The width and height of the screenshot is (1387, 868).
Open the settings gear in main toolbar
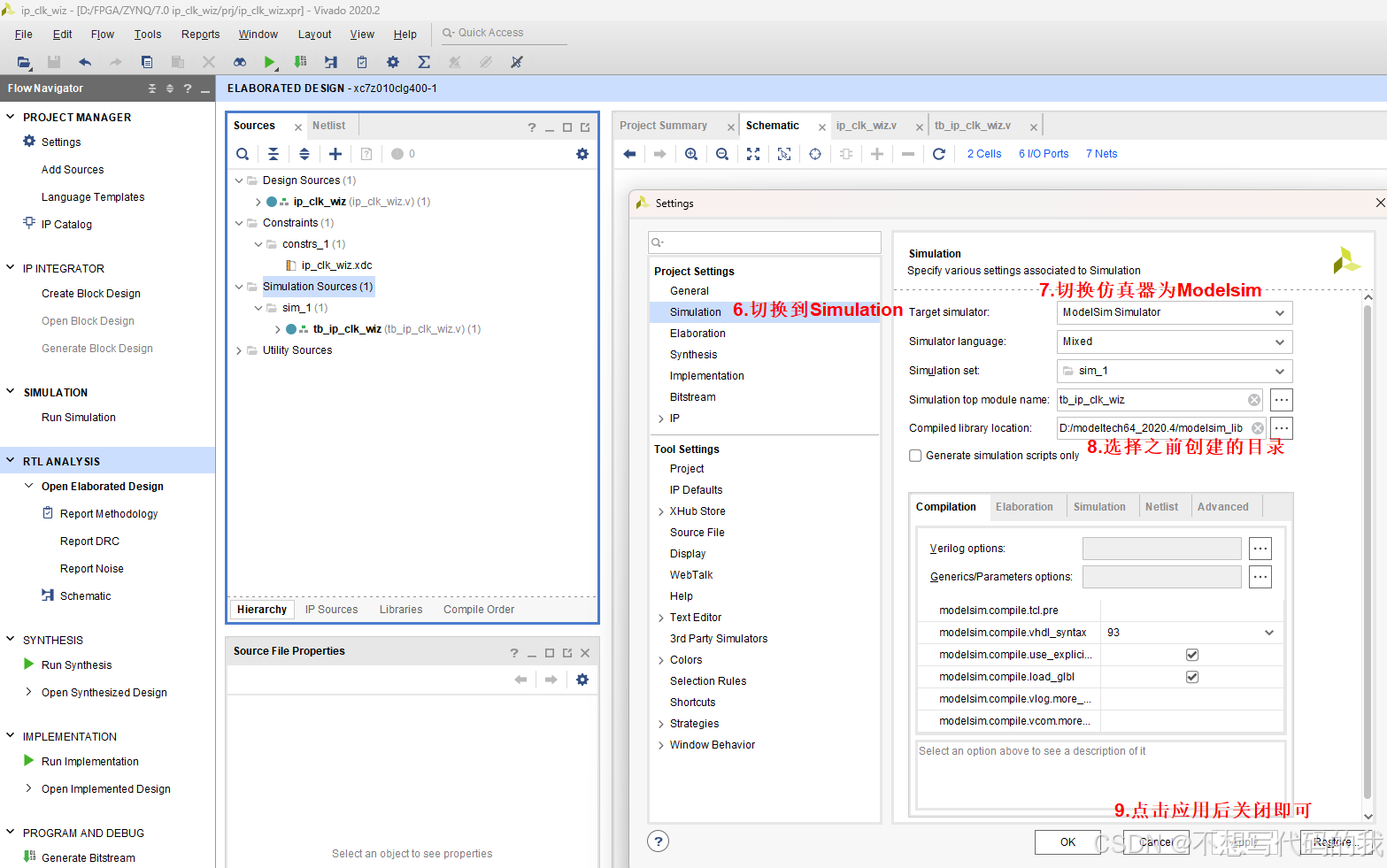point(393,62)
